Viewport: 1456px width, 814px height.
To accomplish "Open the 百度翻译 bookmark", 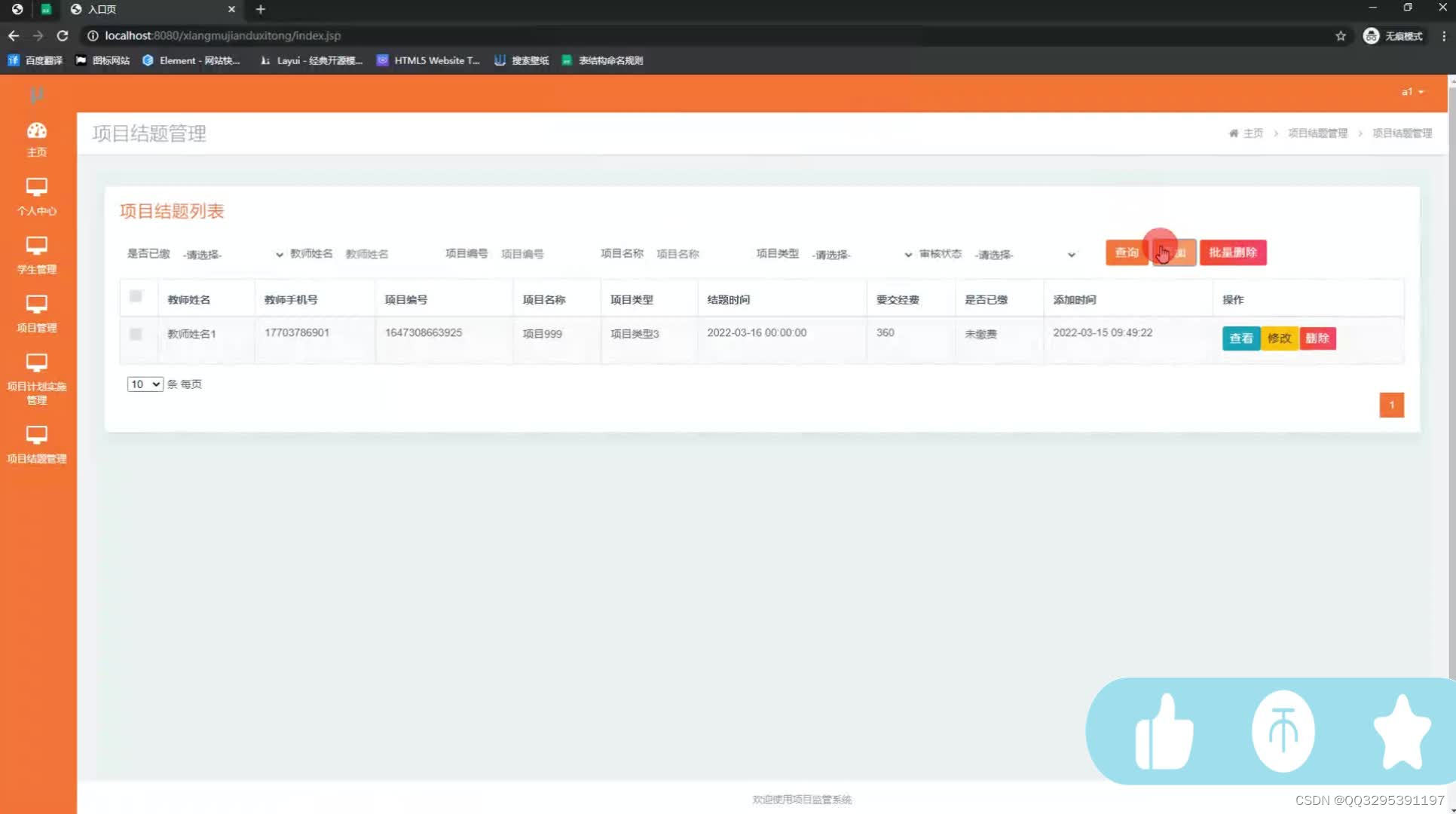I will pyautogui.click(x=35, y=60).
